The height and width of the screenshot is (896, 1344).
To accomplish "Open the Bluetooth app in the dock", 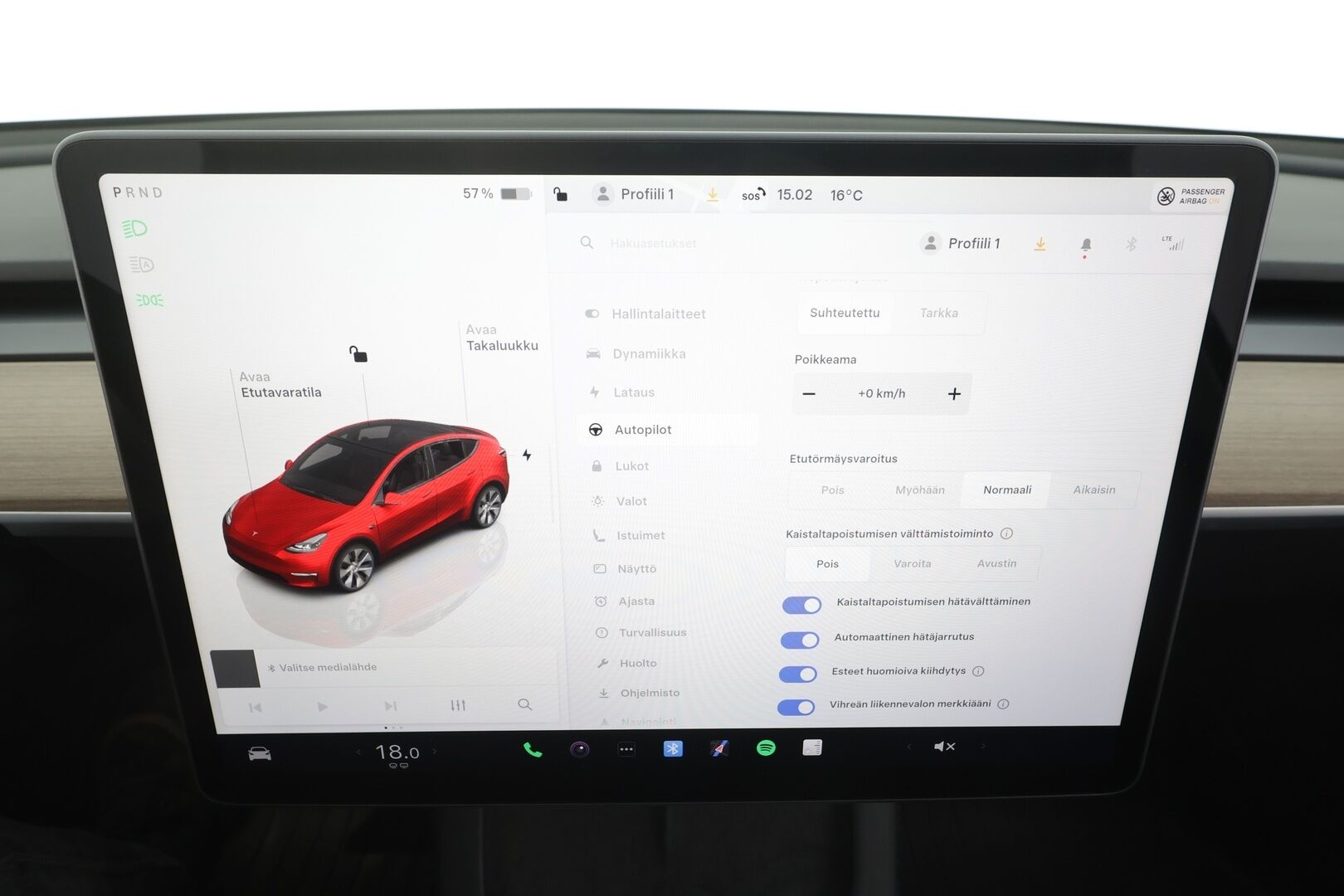I will [x=673, y=748].
